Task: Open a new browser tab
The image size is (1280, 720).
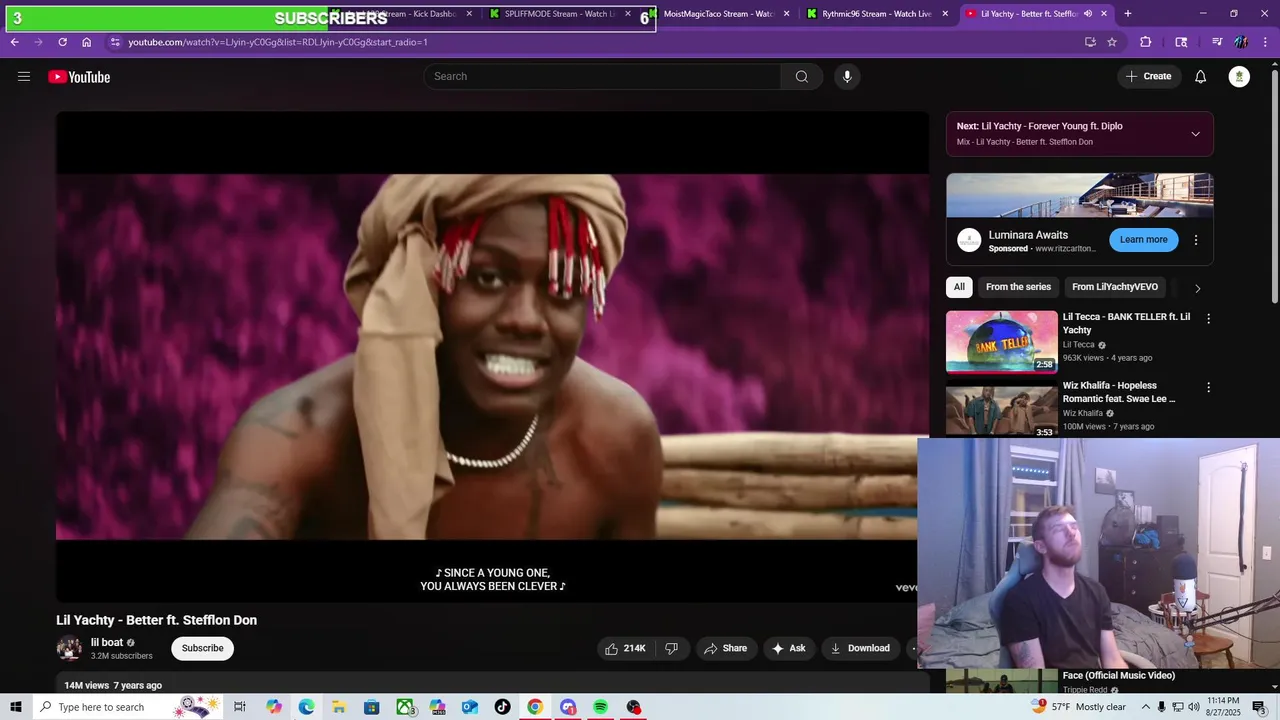Action: pos(1128,14)
